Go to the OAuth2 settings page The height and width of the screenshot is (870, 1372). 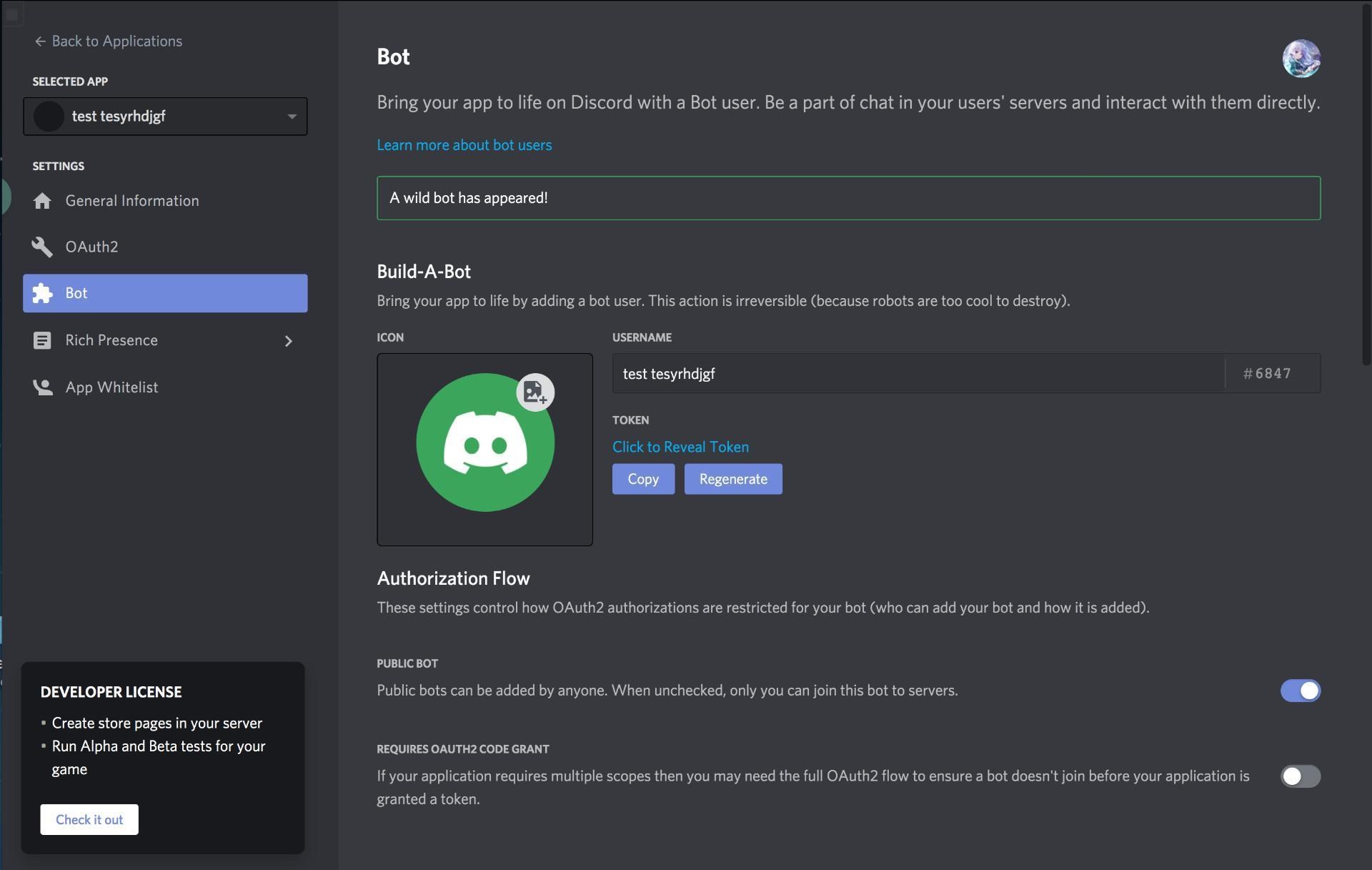(165, 247)
